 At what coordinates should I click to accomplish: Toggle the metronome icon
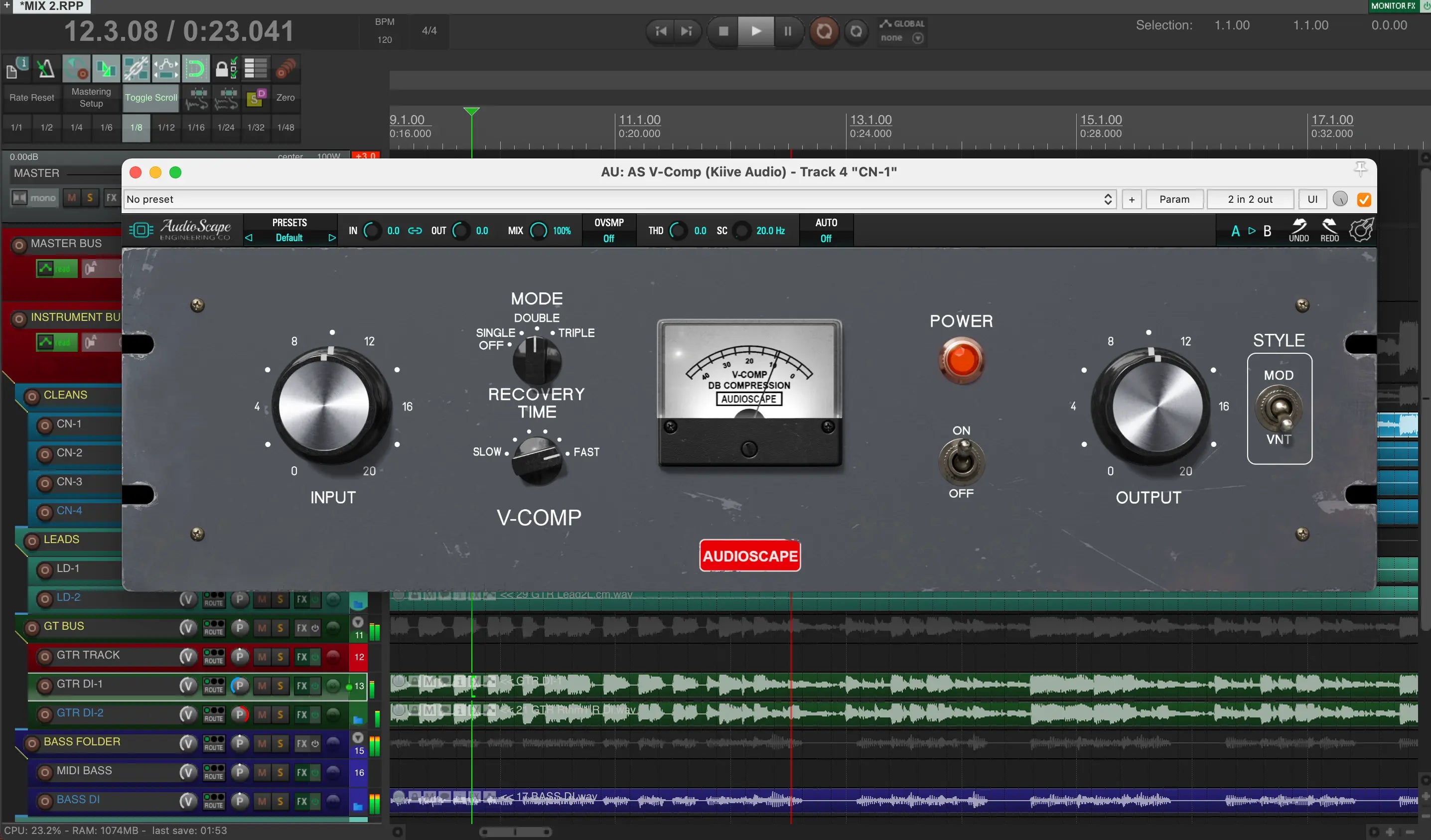coord(46,69)
